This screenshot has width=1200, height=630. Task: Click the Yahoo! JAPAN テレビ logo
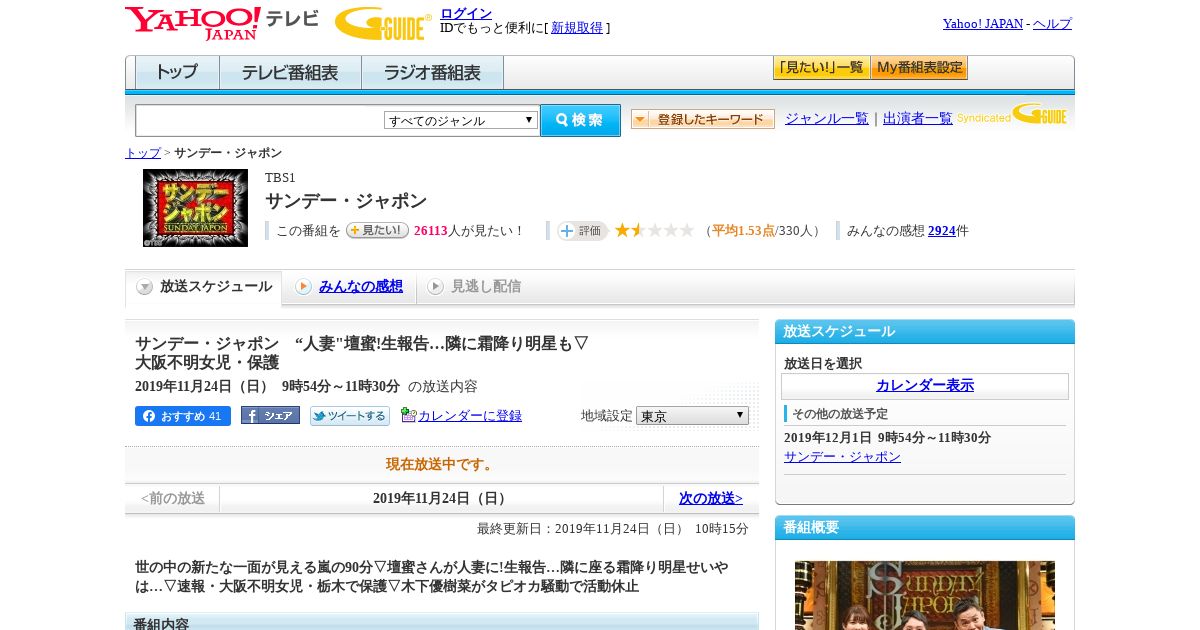point(221,23)
